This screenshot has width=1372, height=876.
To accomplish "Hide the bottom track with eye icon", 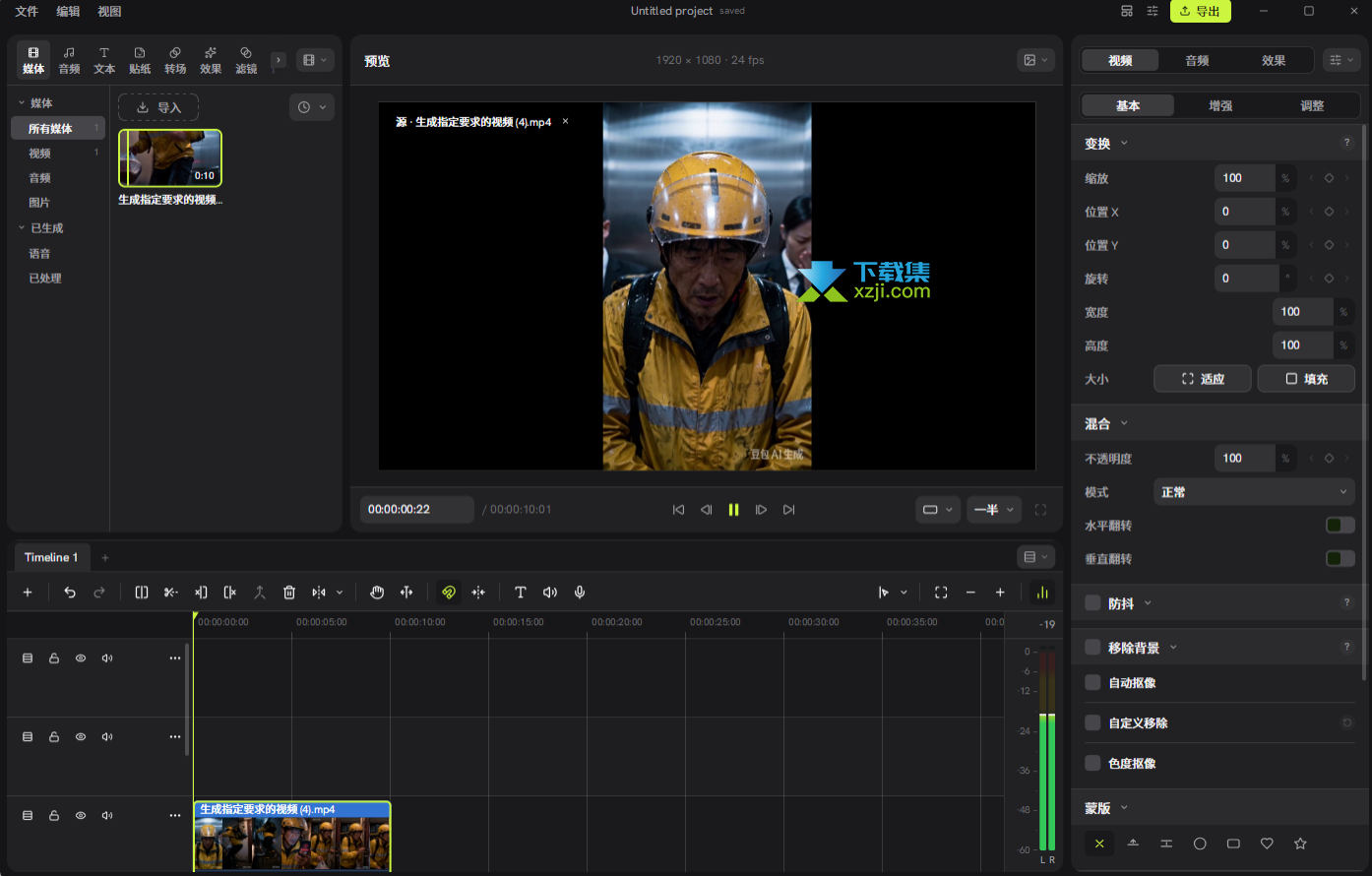I will coord(81,816).
